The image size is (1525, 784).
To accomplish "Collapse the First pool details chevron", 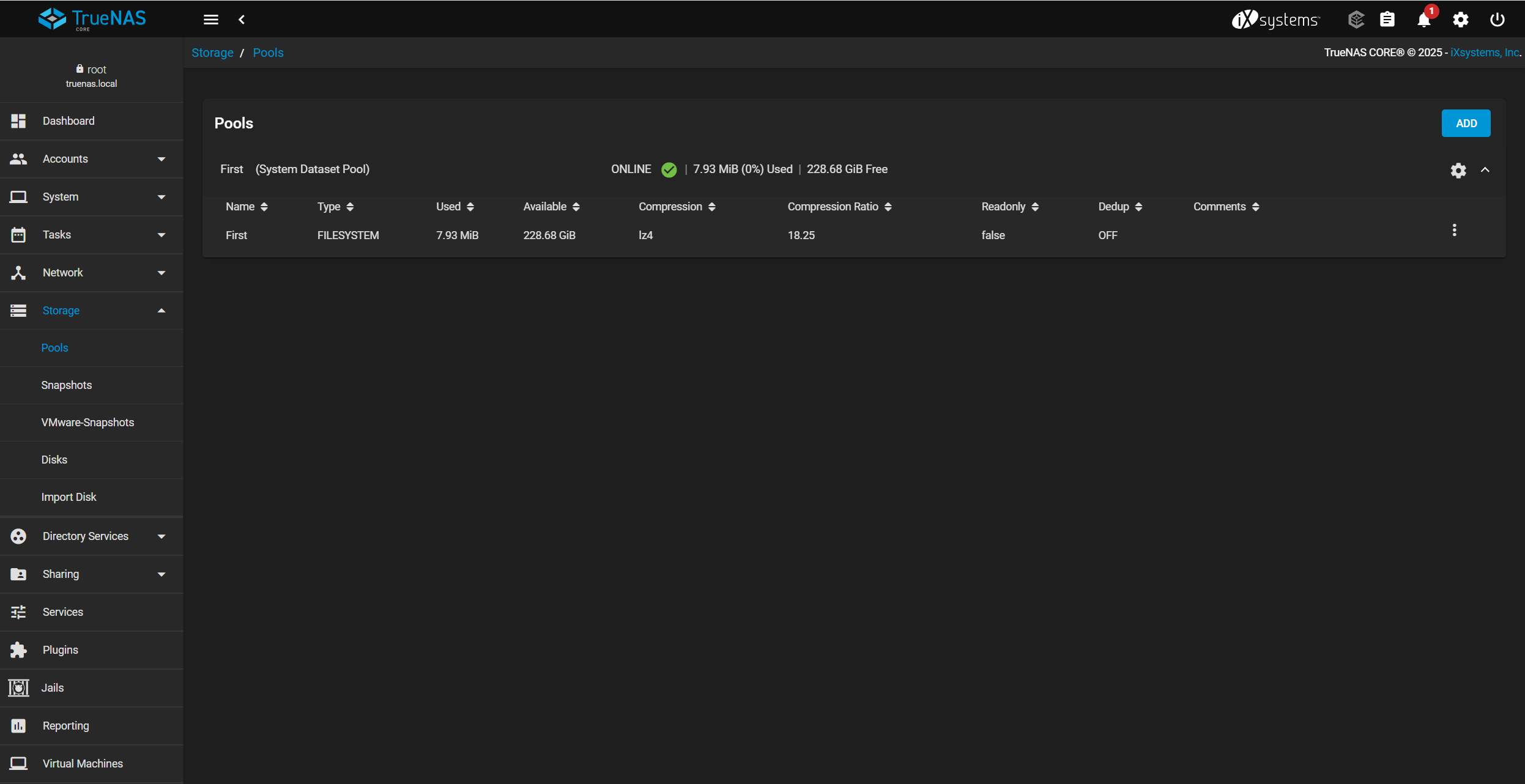I will (1485, 170).
